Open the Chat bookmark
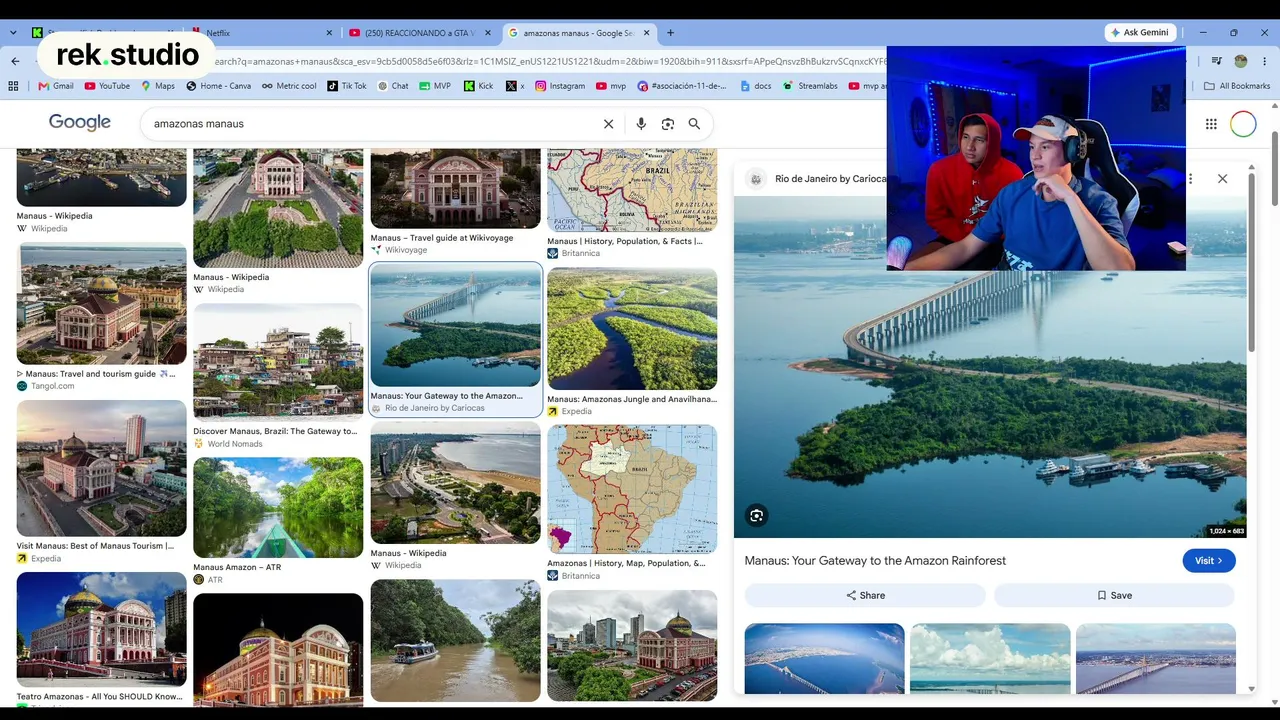The width and height of the screenshot is (1280, 720). point(393,86)
